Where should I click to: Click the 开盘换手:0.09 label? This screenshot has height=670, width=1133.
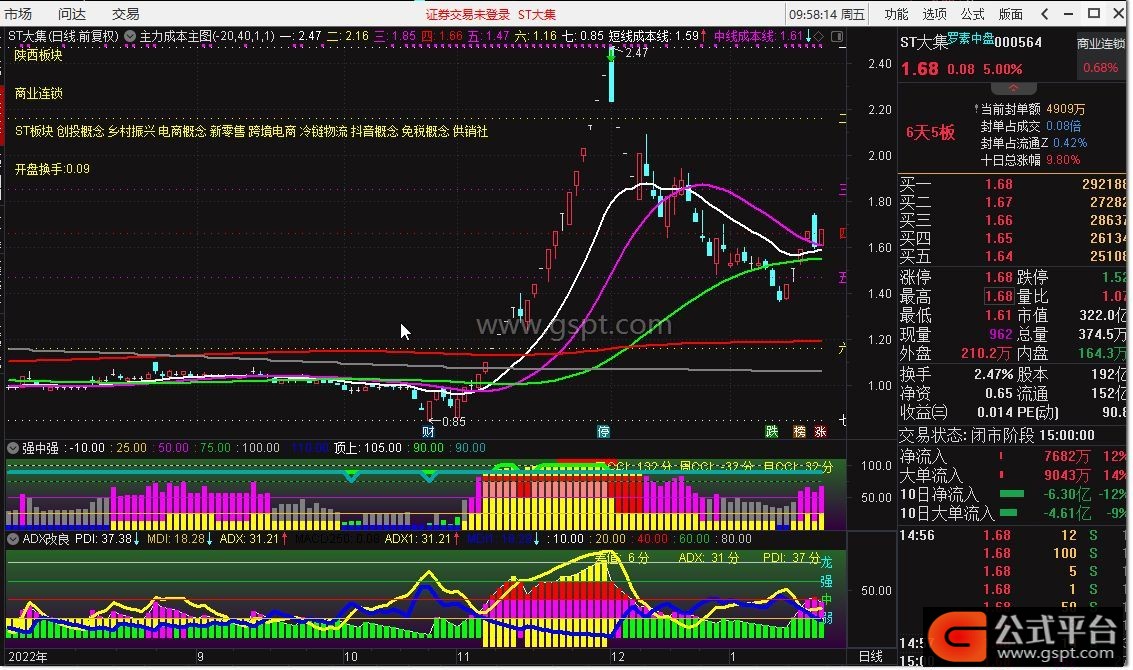[x=52, y=169]
